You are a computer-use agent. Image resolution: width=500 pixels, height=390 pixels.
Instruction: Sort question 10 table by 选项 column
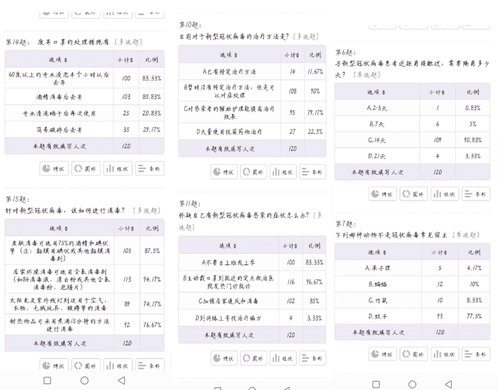(x=229, y=55)
